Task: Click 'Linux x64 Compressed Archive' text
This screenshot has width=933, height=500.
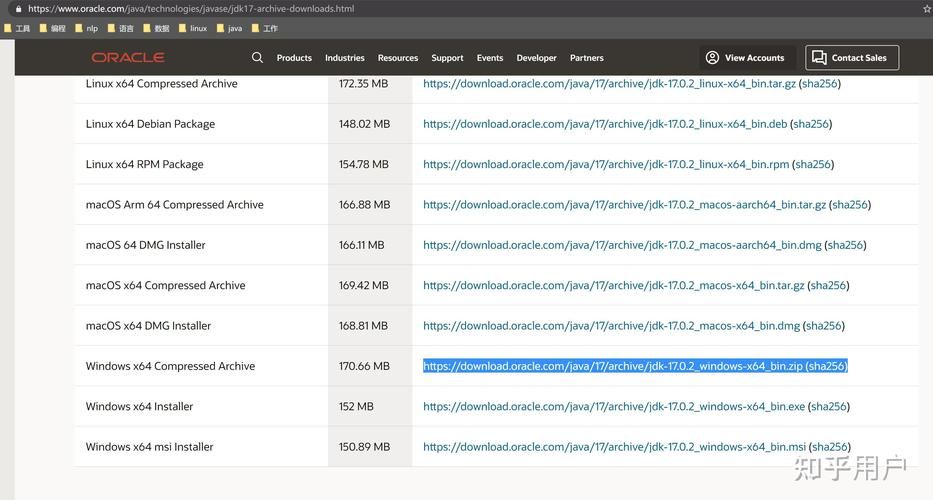Action: click(161, 84)
